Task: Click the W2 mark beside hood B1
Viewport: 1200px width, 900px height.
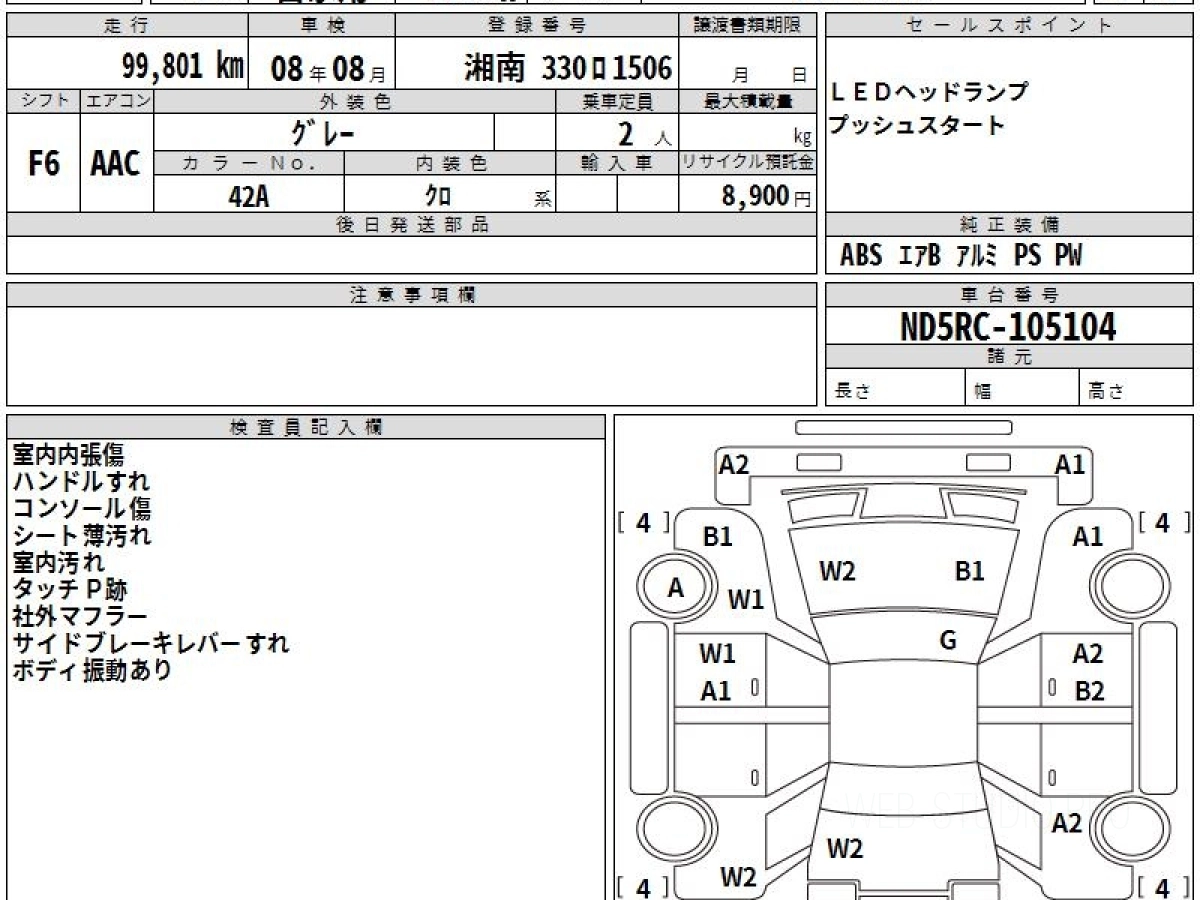Action: [x=837, y=571]
